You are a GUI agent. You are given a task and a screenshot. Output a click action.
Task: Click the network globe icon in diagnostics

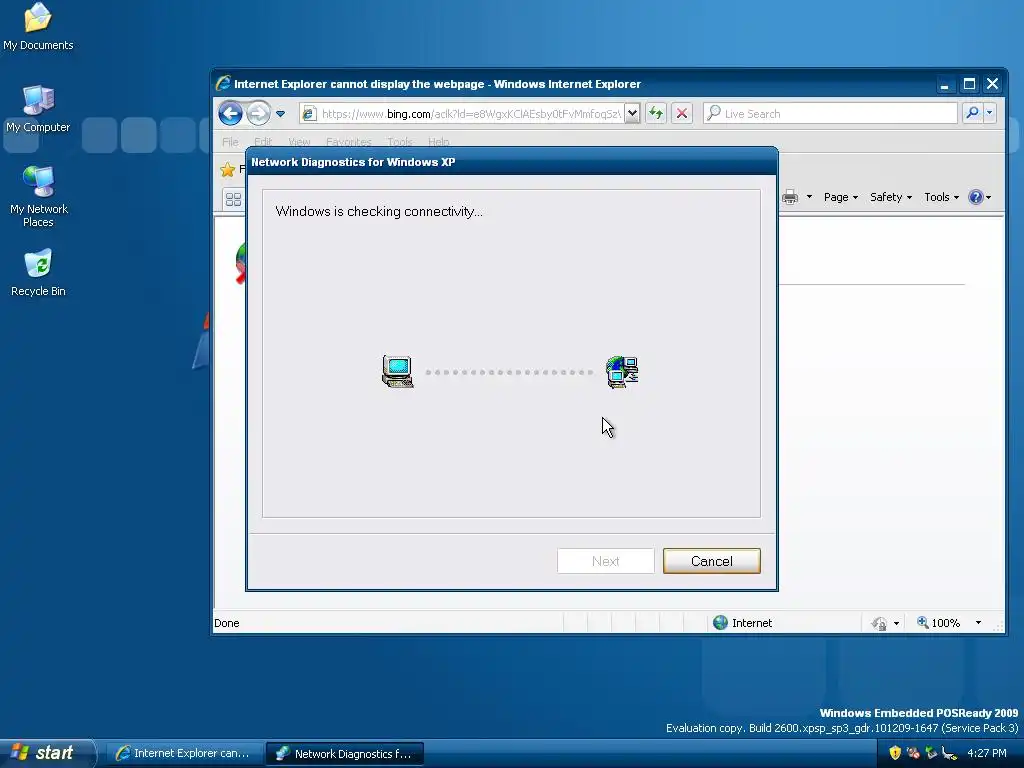pos(622,372)
